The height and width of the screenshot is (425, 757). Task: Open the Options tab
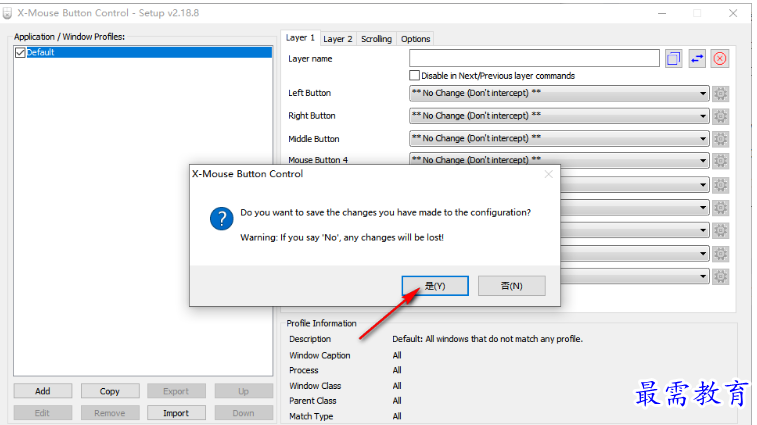click(415, 39)
